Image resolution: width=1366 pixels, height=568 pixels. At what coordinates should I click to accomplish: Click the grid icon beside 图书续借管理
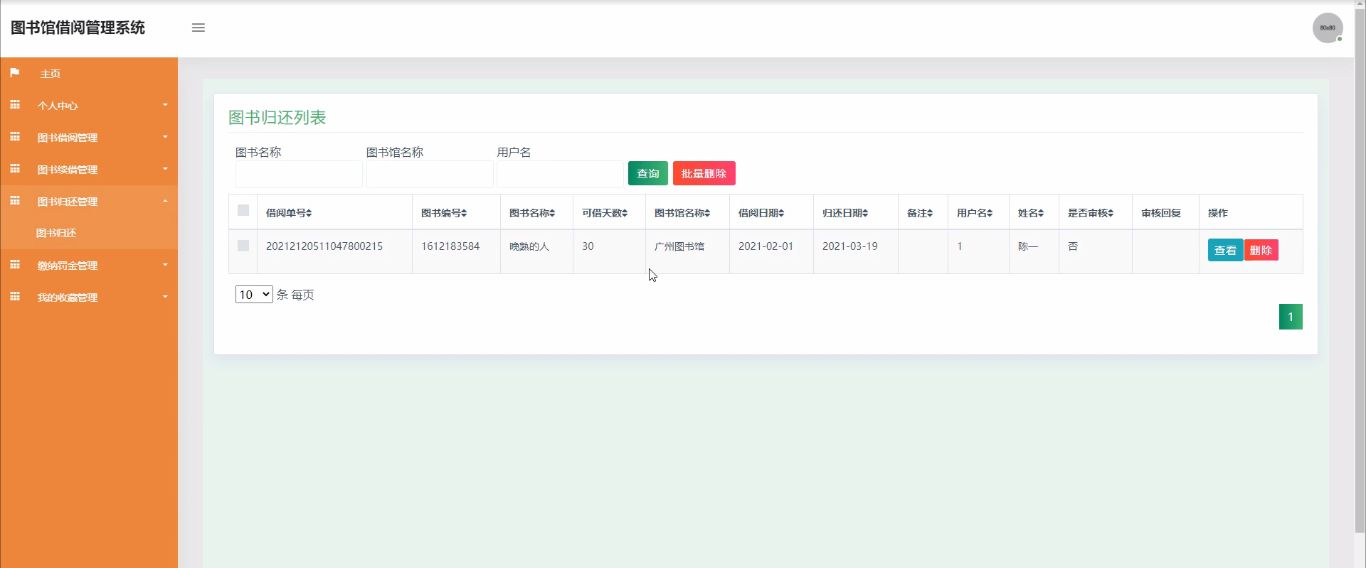(x=15, y=169)
